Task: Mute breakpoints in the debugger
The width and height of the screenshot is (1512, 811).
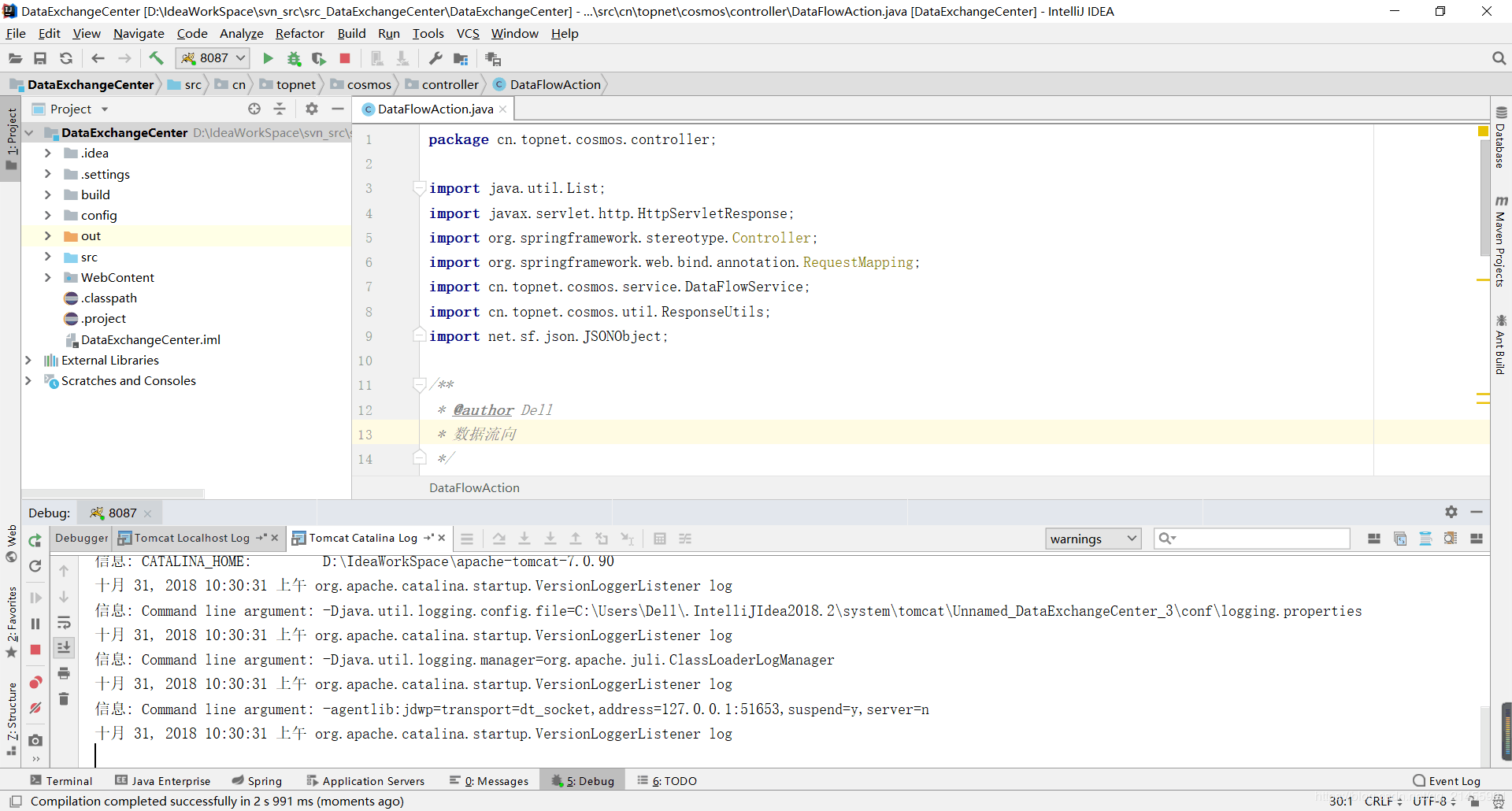Action: 35,708
